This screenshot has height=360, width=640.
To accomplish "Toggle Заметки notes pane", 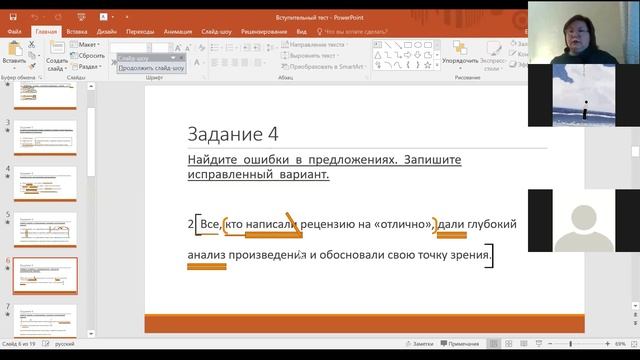I will 419,344.
